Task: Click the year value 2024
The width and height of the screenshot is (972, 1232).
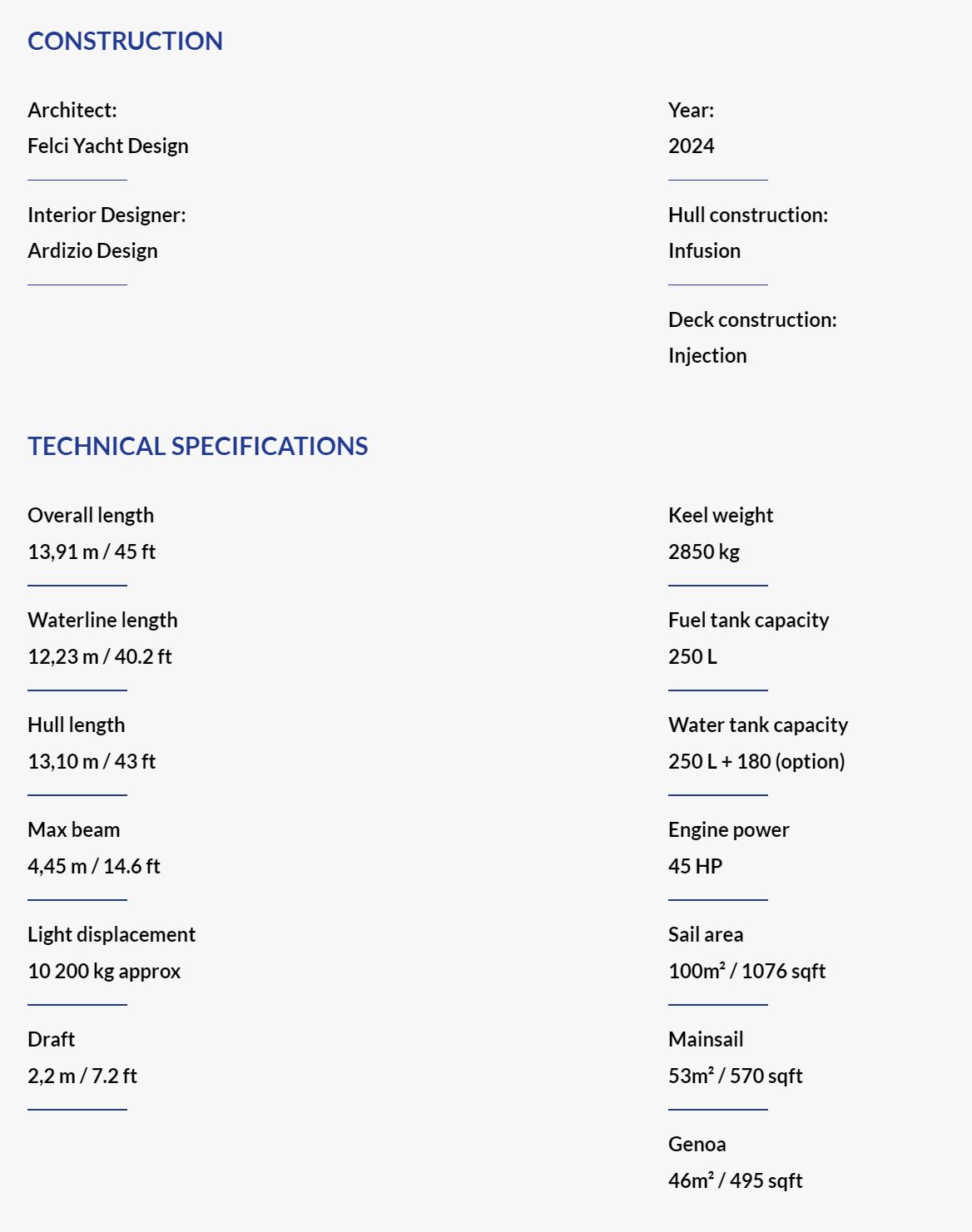Action: (x=692, y=146)
